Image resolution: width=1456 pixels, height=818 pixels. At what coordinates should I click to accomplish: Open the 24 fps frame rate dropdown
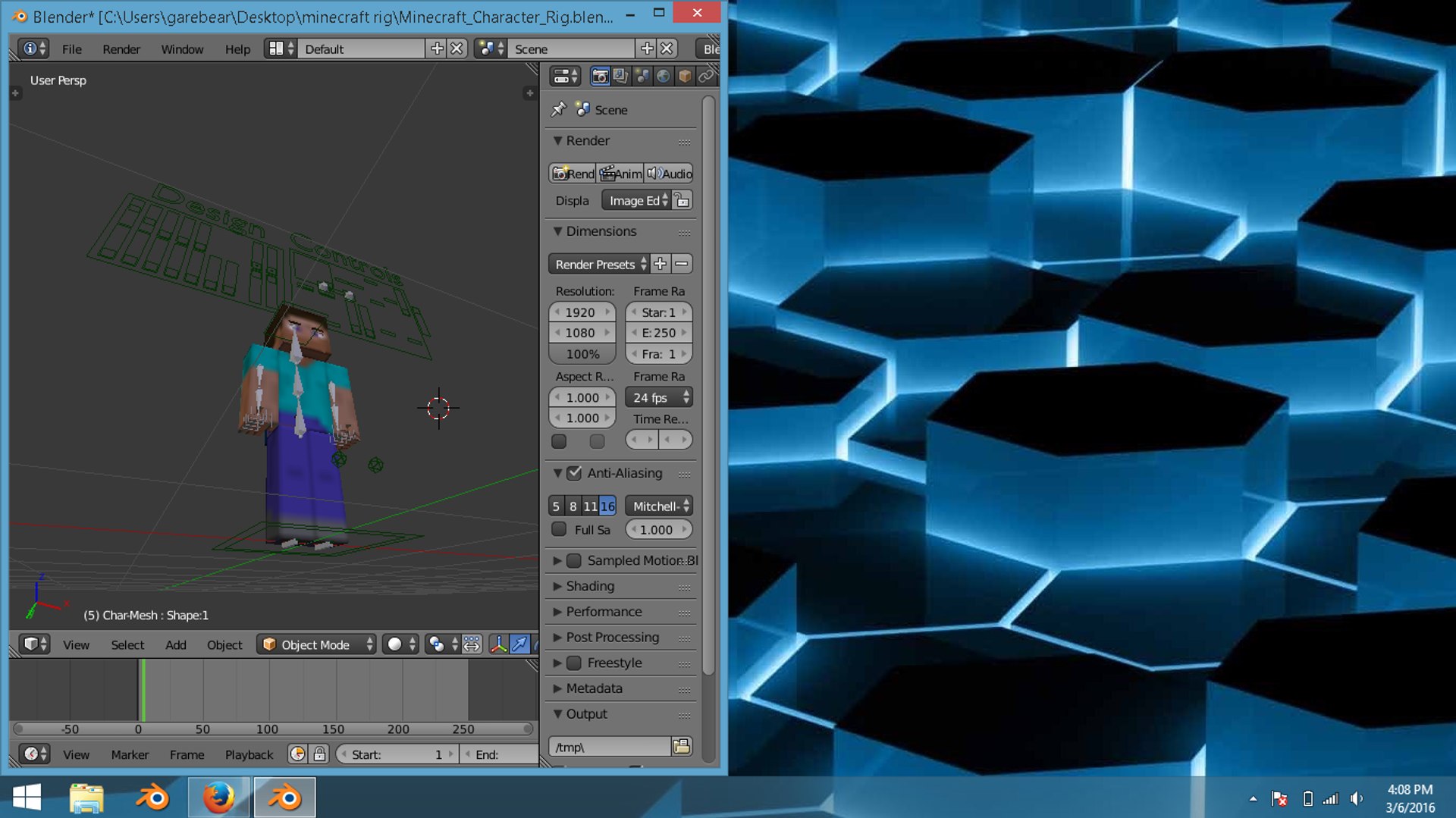point(659,397)
